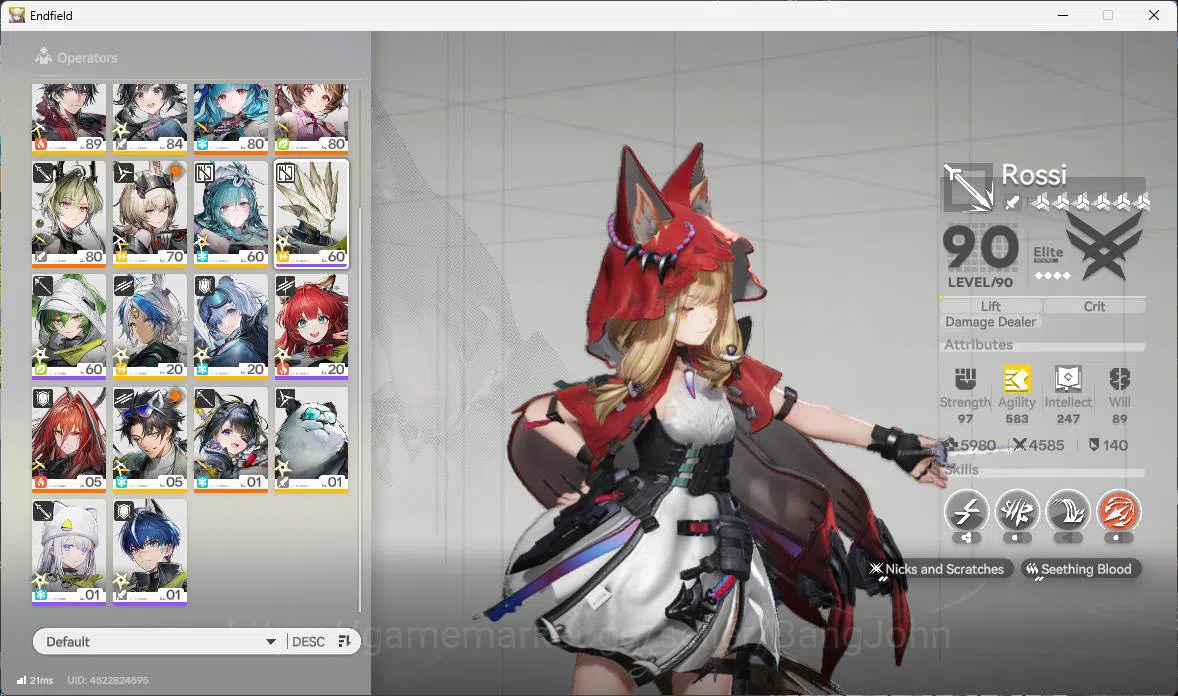
Task: Click the highlighted Agility attribute icon
Action: 1016,379
